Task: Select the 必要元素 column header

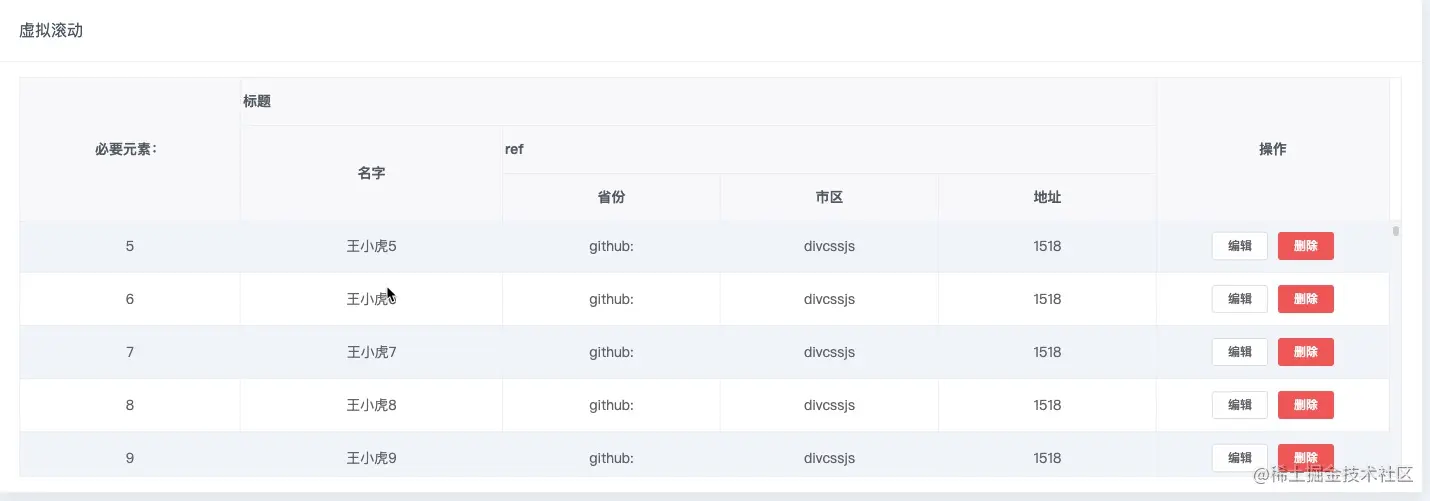Action: click(x=130, y=149)
